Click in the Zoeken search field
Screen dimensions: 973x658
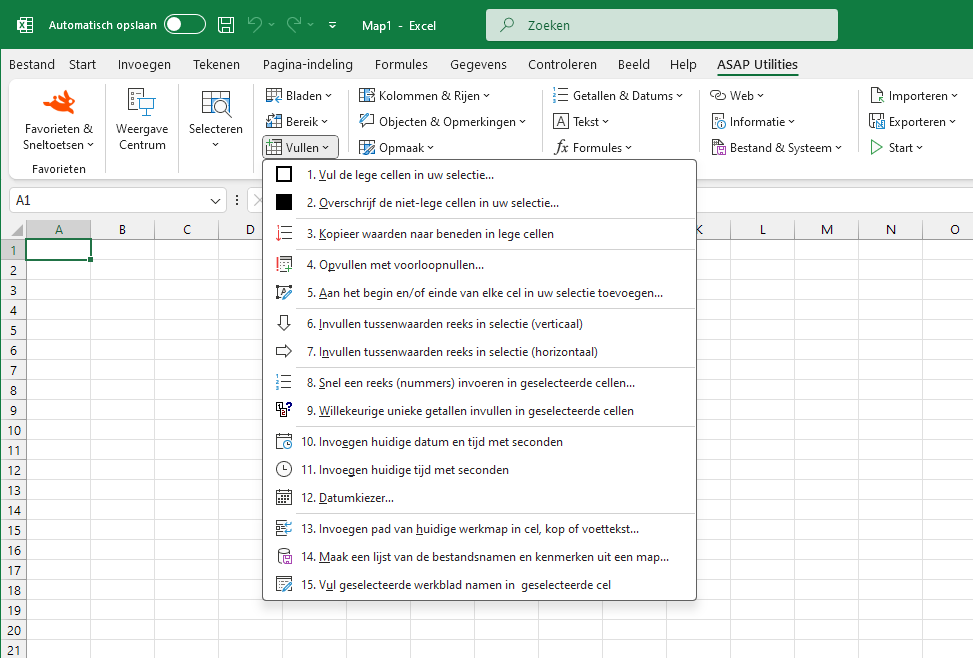tap(661, 25)
